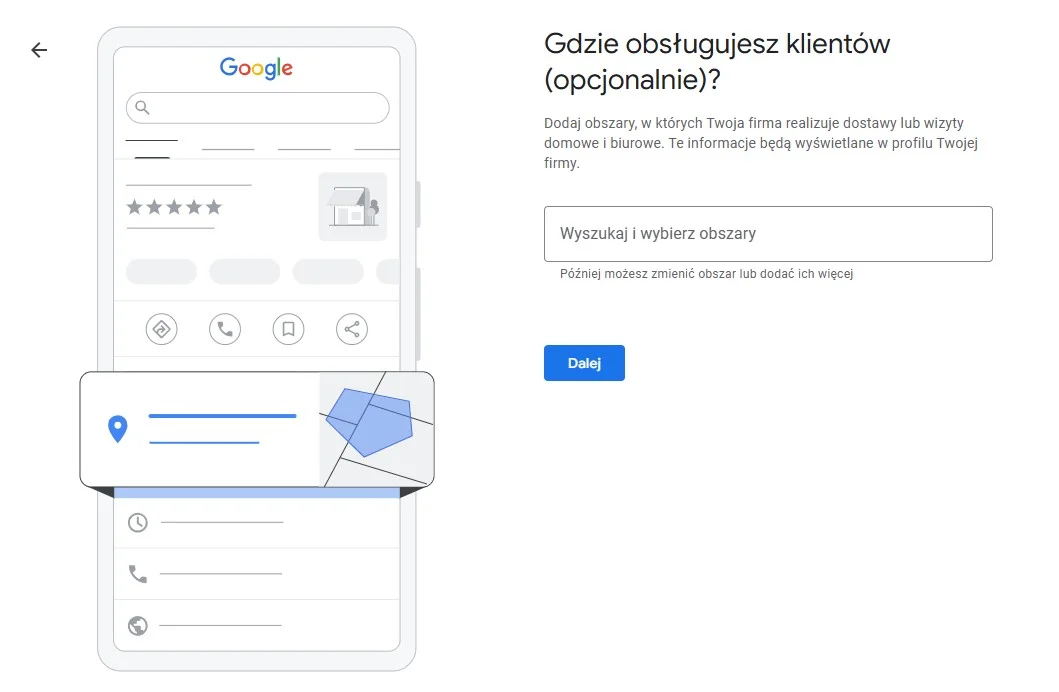
Task: Click the blue location pin icon
Action: (x=118, y=429)
